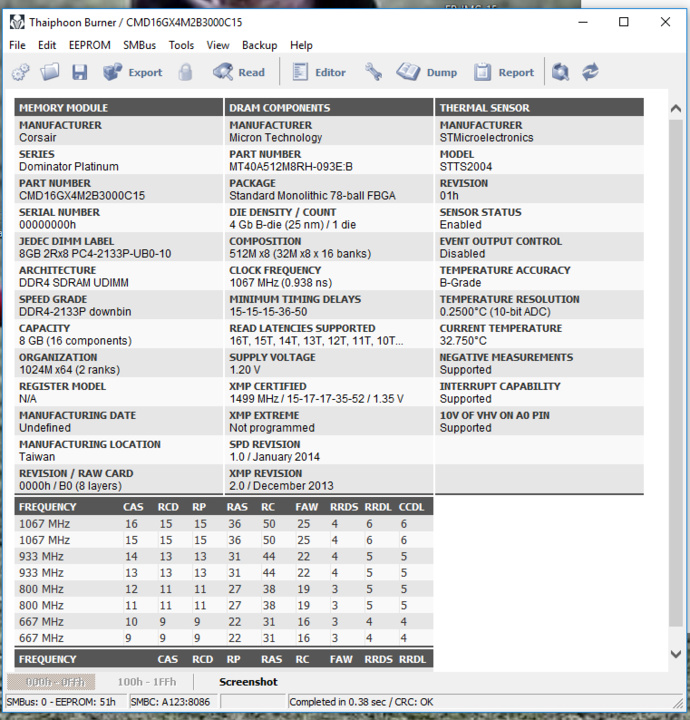Click the MT40A512M8RH-093E:B part number

(x=291, y=167)
